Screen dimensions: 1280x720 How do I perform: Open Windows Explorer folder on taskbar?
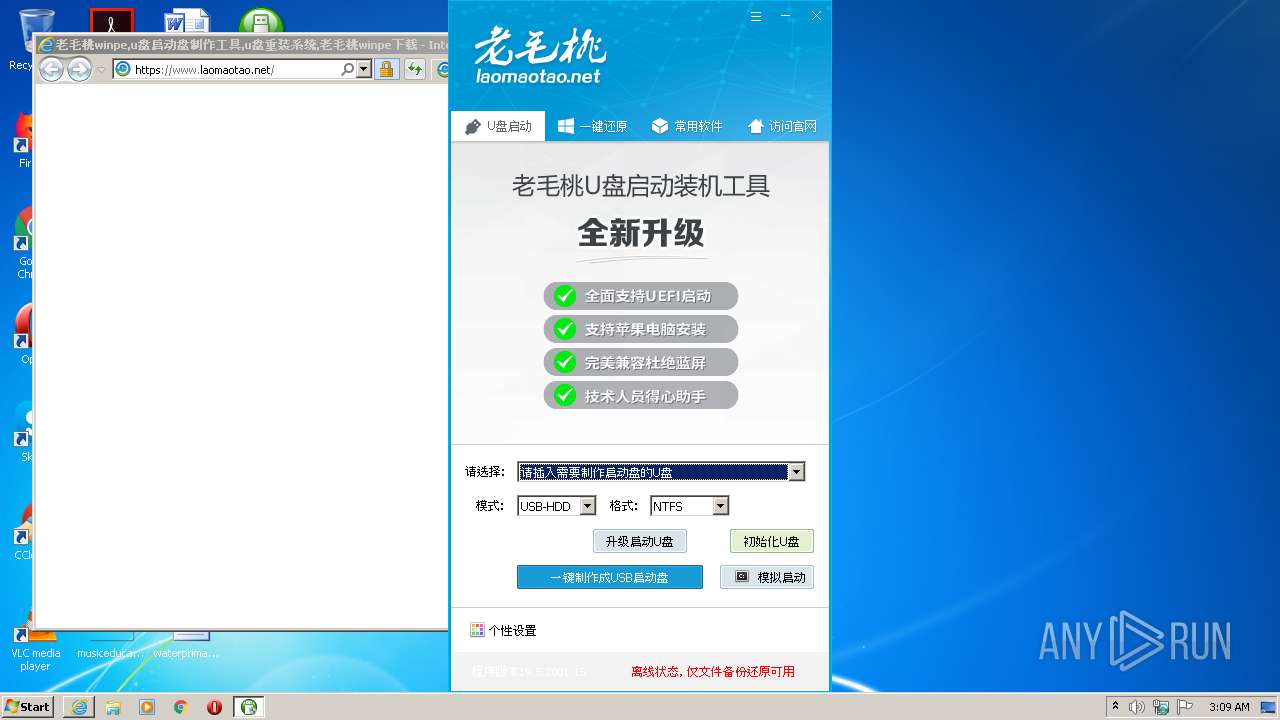tap(113, 707)
